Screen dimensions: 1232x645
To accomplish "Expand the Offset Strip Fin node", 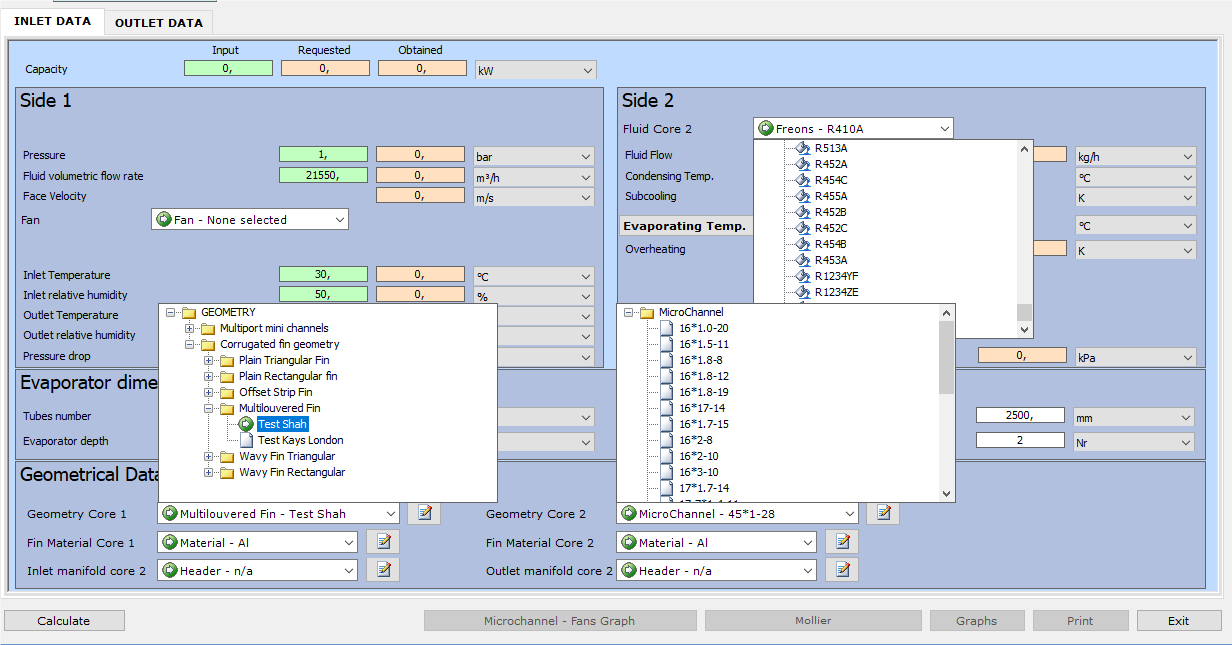I will coord(209,392).
